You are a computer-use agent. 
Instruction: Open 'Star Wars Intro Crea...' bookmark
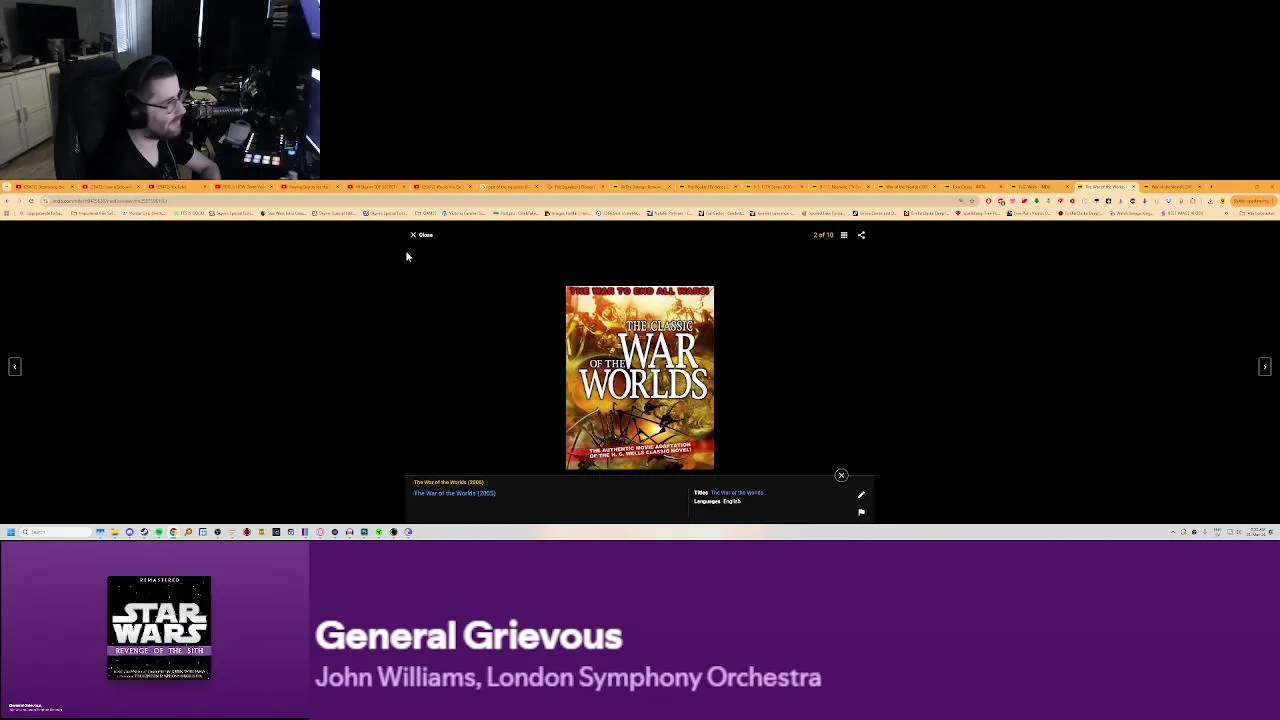click(284, 213)
